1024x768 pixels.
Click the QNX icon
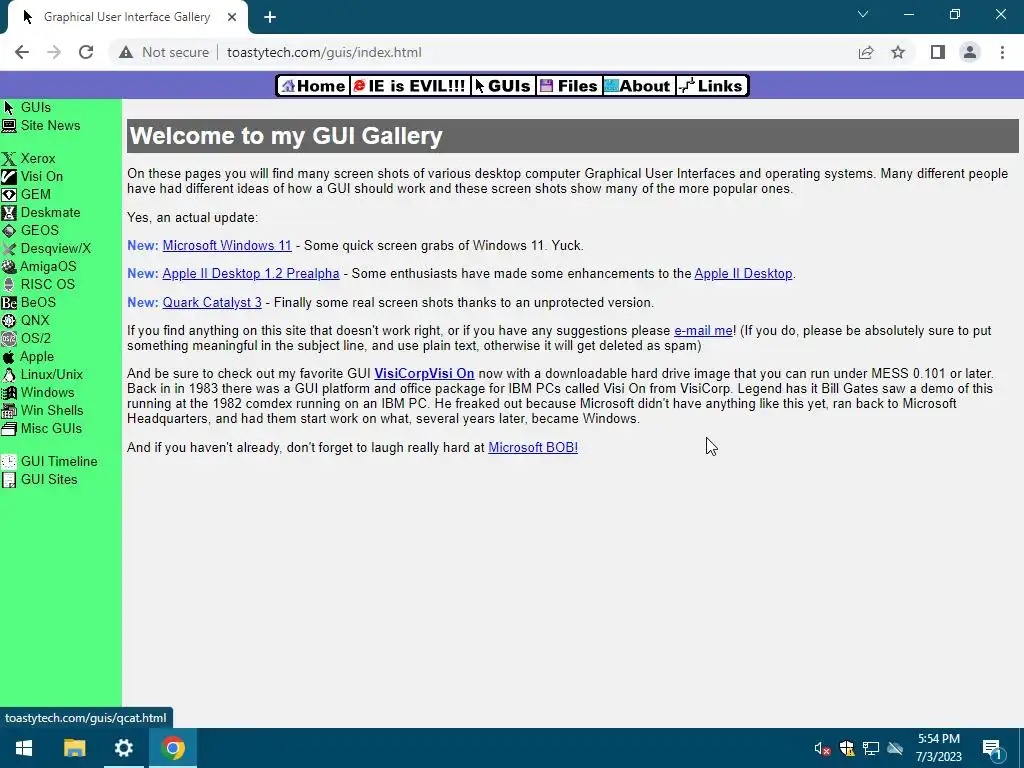coord(8,321)
